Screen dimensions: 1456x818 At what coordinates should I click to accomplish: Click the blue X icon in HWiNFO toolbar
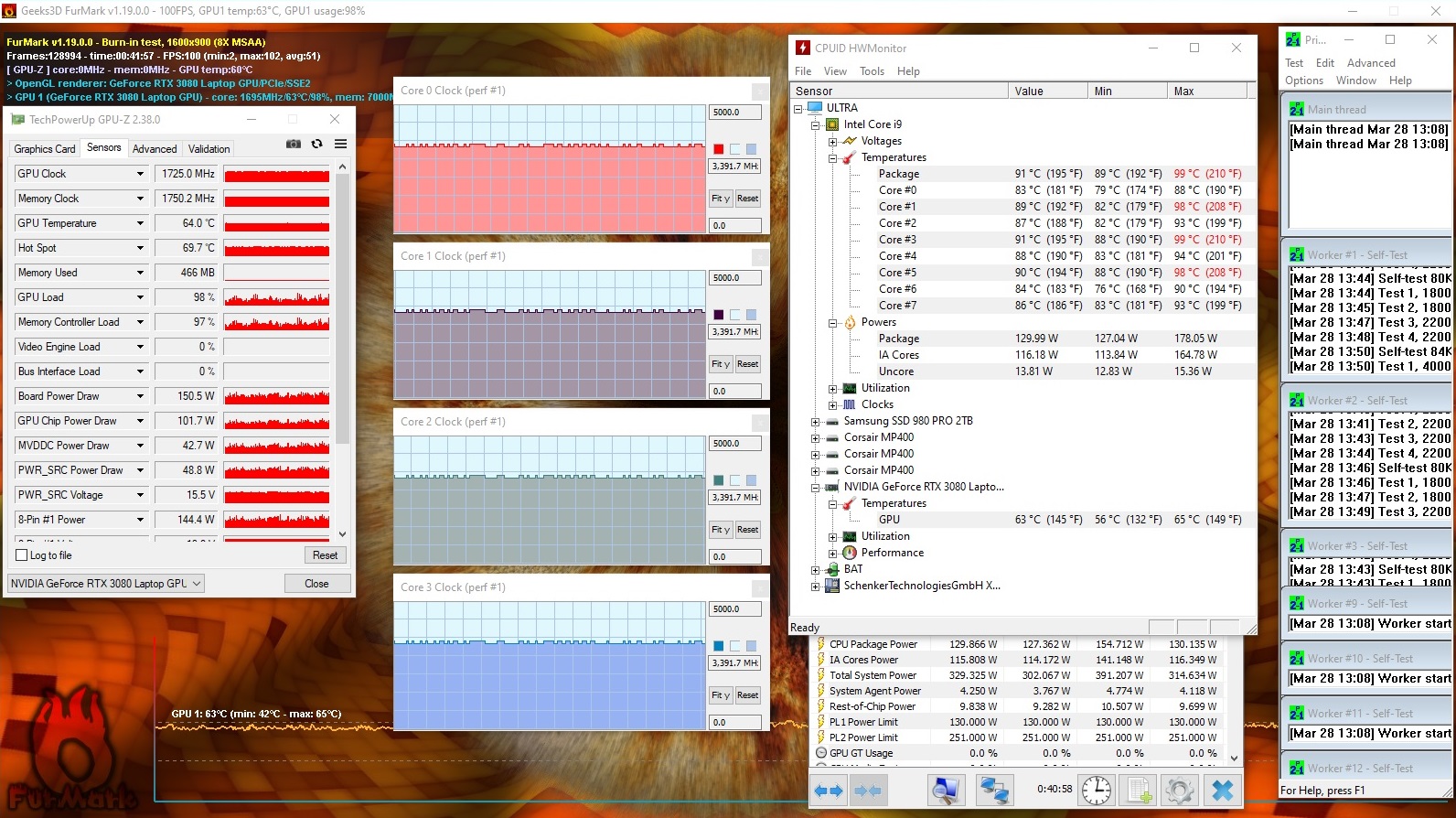point(1223,791)
